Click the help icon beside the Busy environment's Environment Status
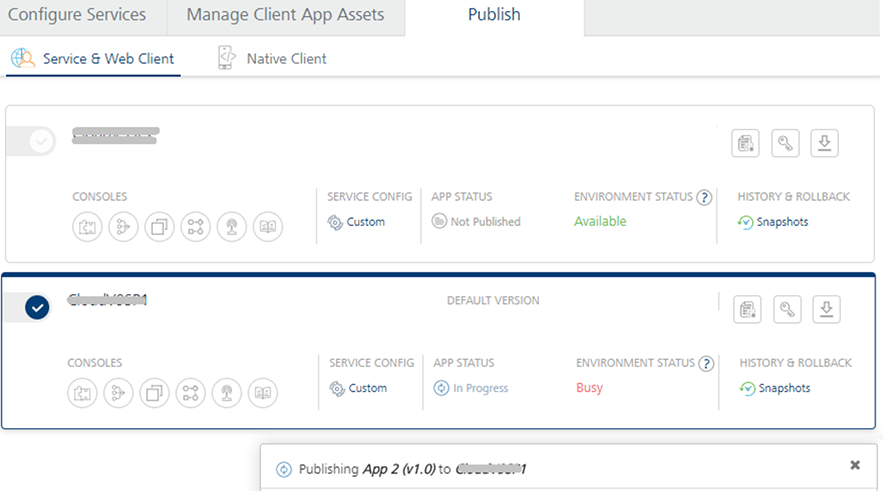Image resolution: width=883 pixels, height=491 pixels. pyautogui.click(x=706, y=363)
